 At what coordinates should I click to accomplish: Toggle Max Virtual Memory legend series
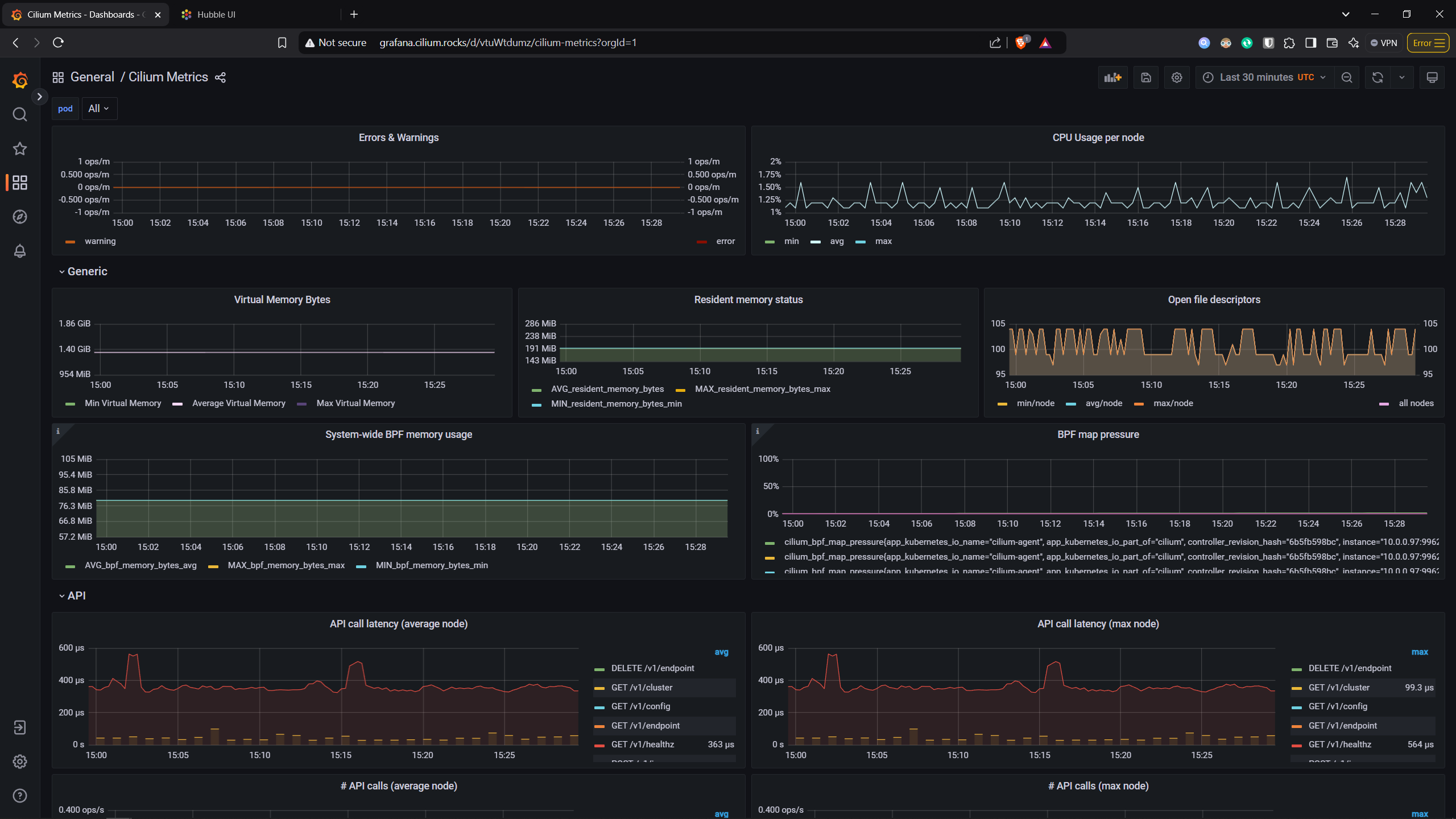pos(355,403)
